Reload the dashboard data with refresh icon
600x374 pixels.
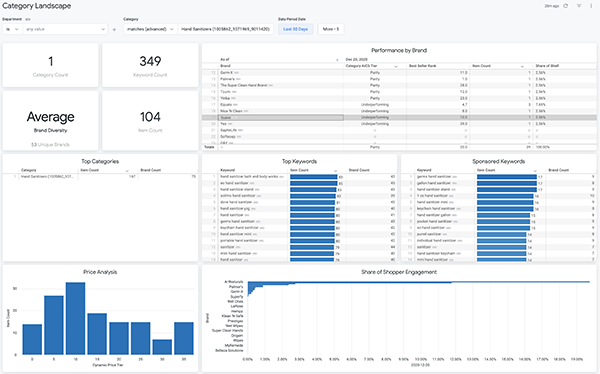click(566, 6)
